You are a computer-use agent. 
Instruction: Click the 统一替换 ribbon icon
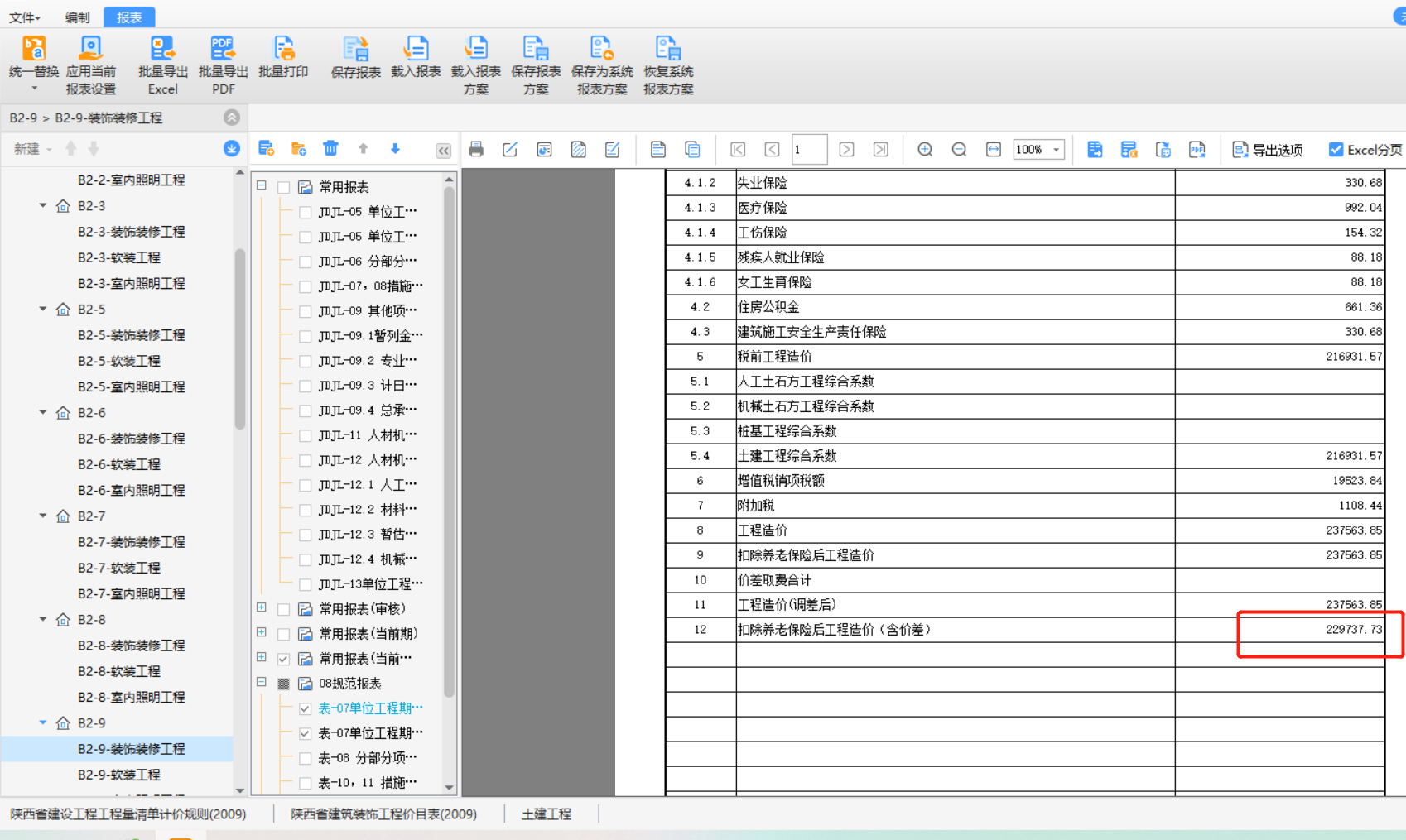[x=34, y=50]
